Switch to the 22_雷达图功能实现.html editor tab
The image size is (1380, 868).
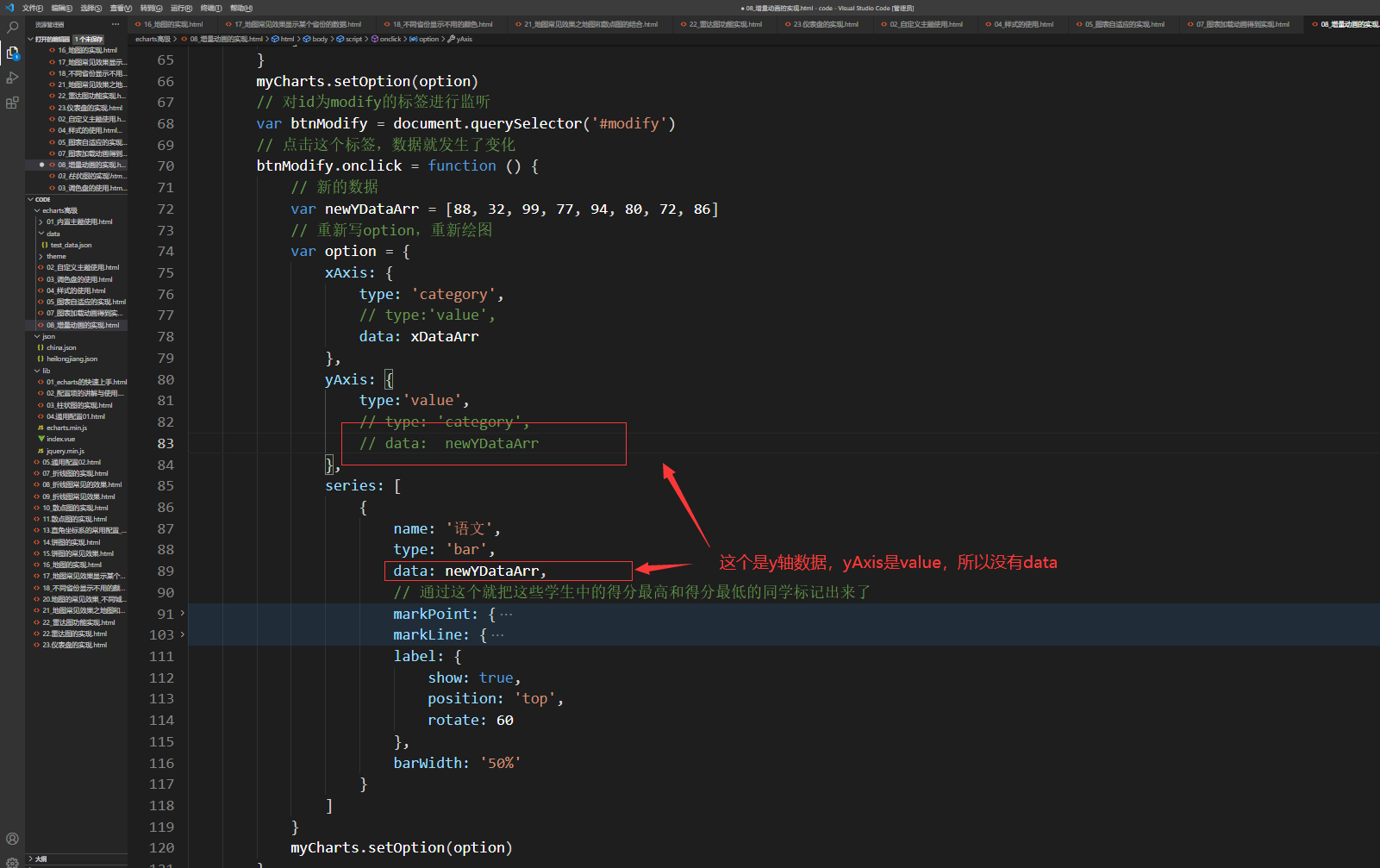(x=726, y=24)
